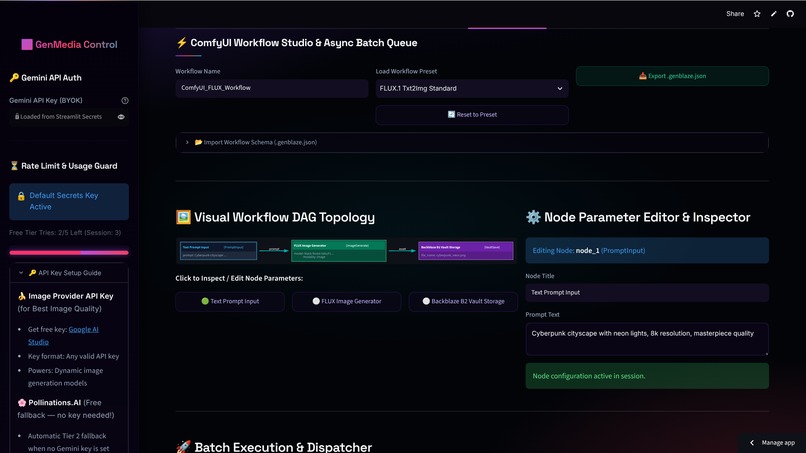Click the rocket icon beside Batch Execution
Viewport: 806px width, 453px height.
[183, 447]
